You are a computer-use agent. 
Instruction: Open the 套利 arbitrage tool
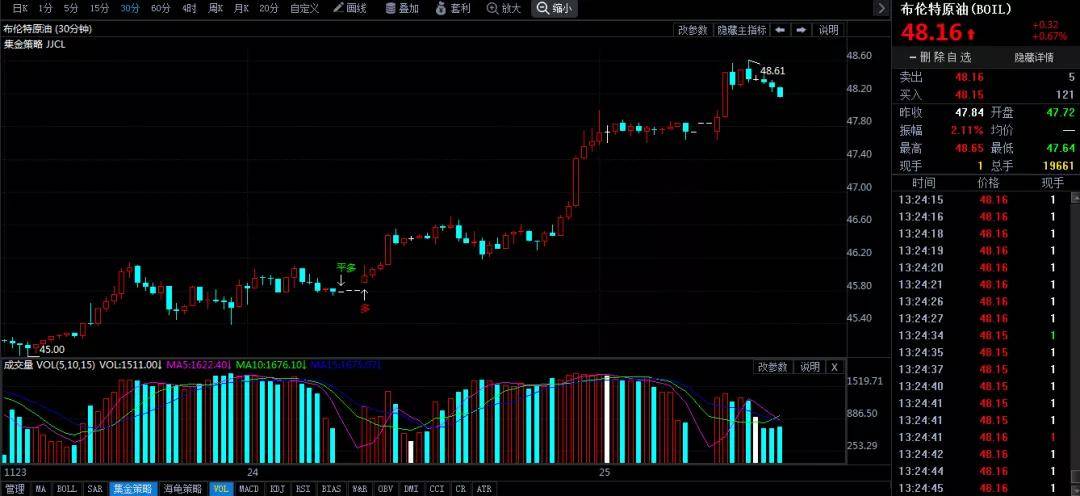[x=453, y=8]
